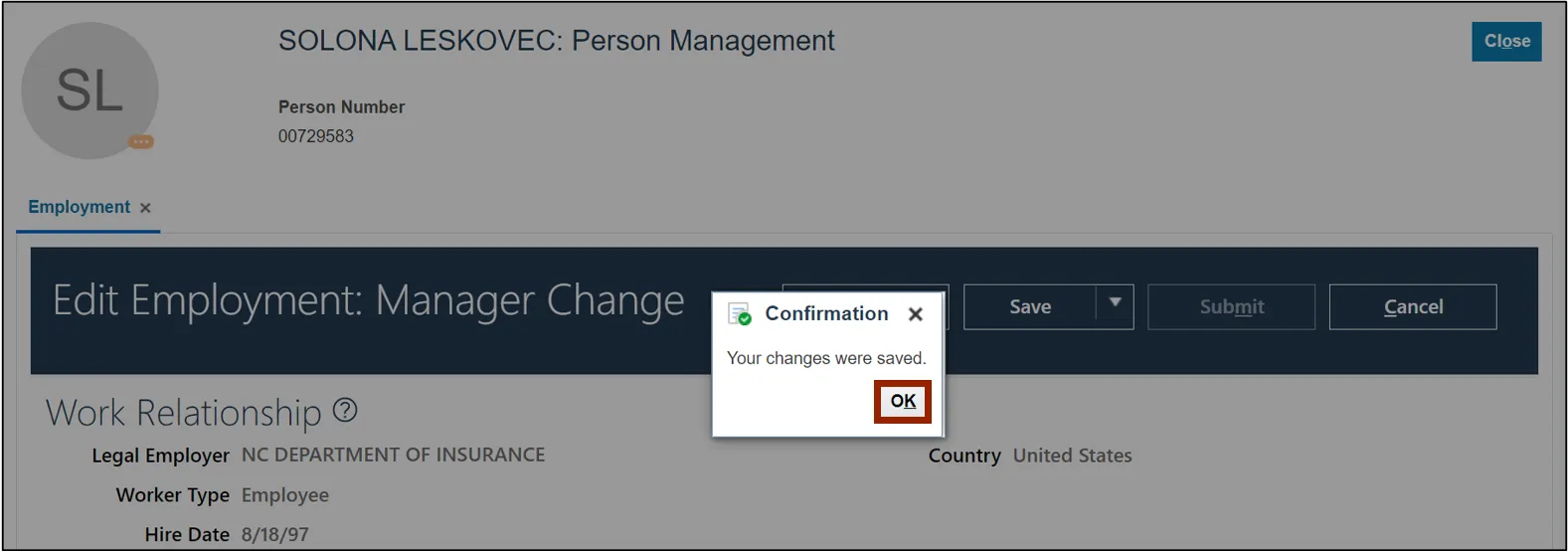Click the Worker Type value Employee

click(285, 495)
